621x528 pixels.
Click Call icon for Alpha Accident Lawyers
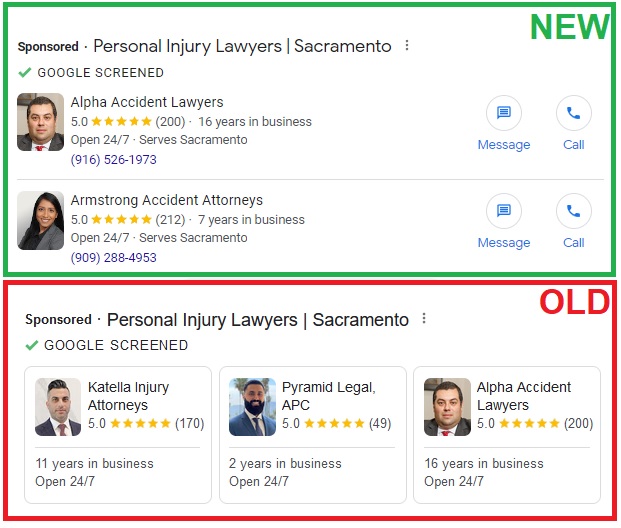tap(573, 113)
